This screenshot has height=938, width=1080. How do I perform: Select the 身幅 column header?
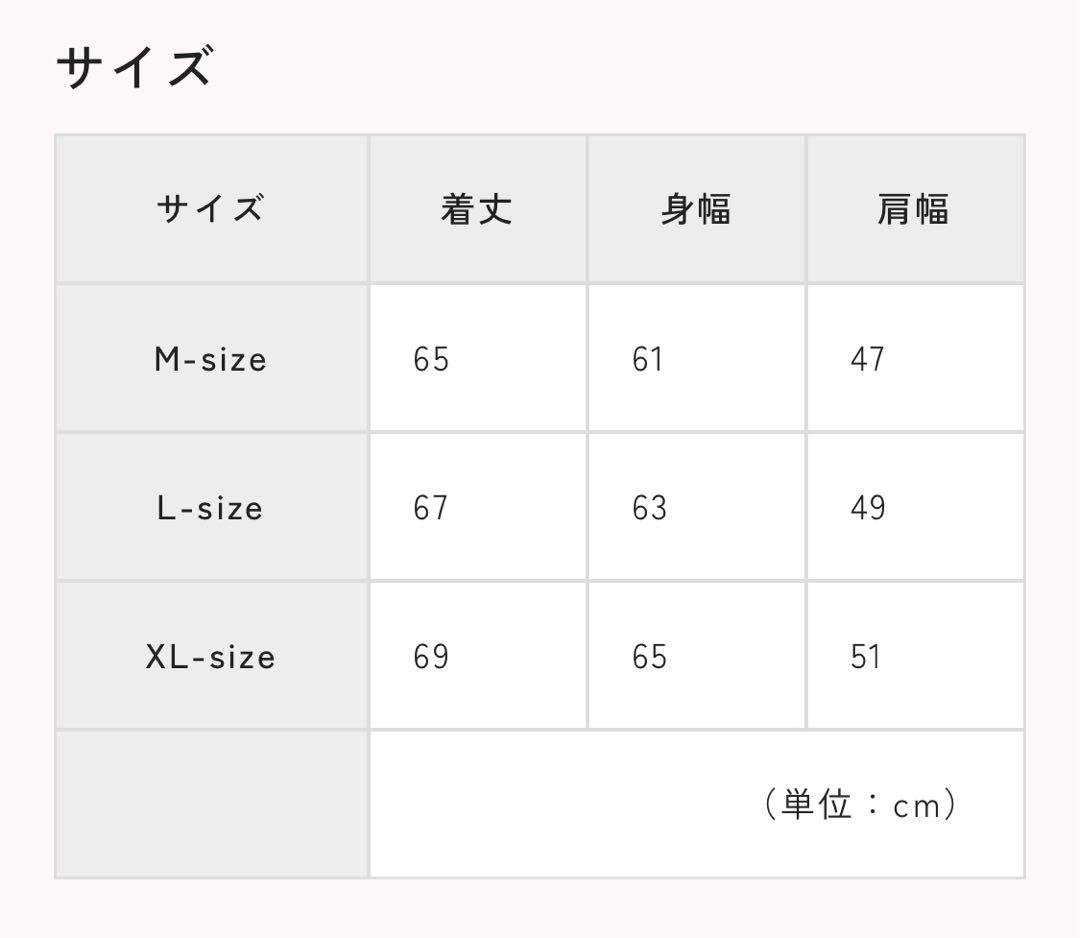[695, 209]
